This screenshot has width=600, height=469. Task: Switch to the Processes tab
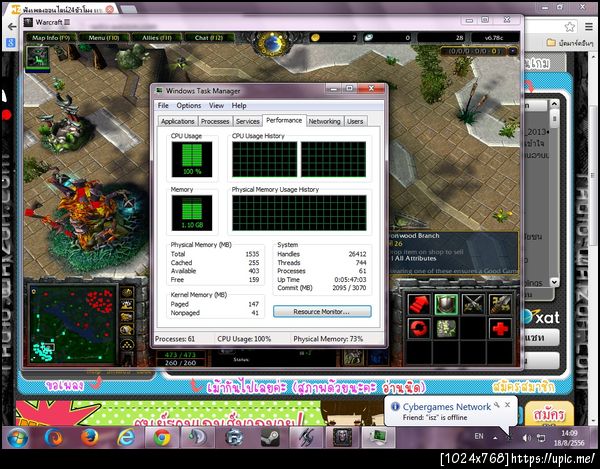tap(215, 121)
